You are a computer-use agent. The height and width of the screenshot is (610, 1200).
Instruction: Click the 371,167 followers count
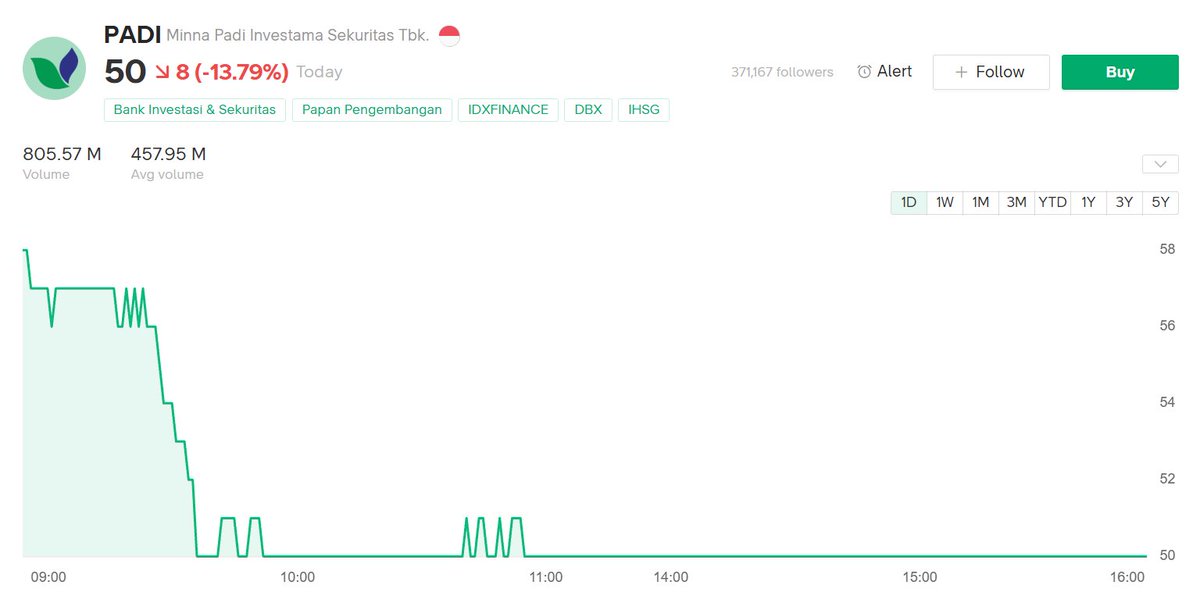tap(782, 72)
